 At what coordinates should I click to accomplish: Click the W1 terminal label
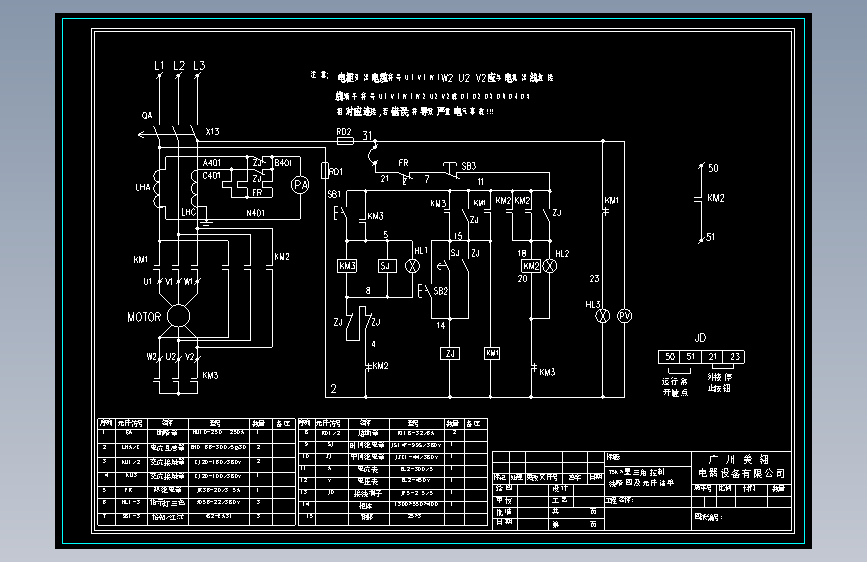click(x=189, y=282)
